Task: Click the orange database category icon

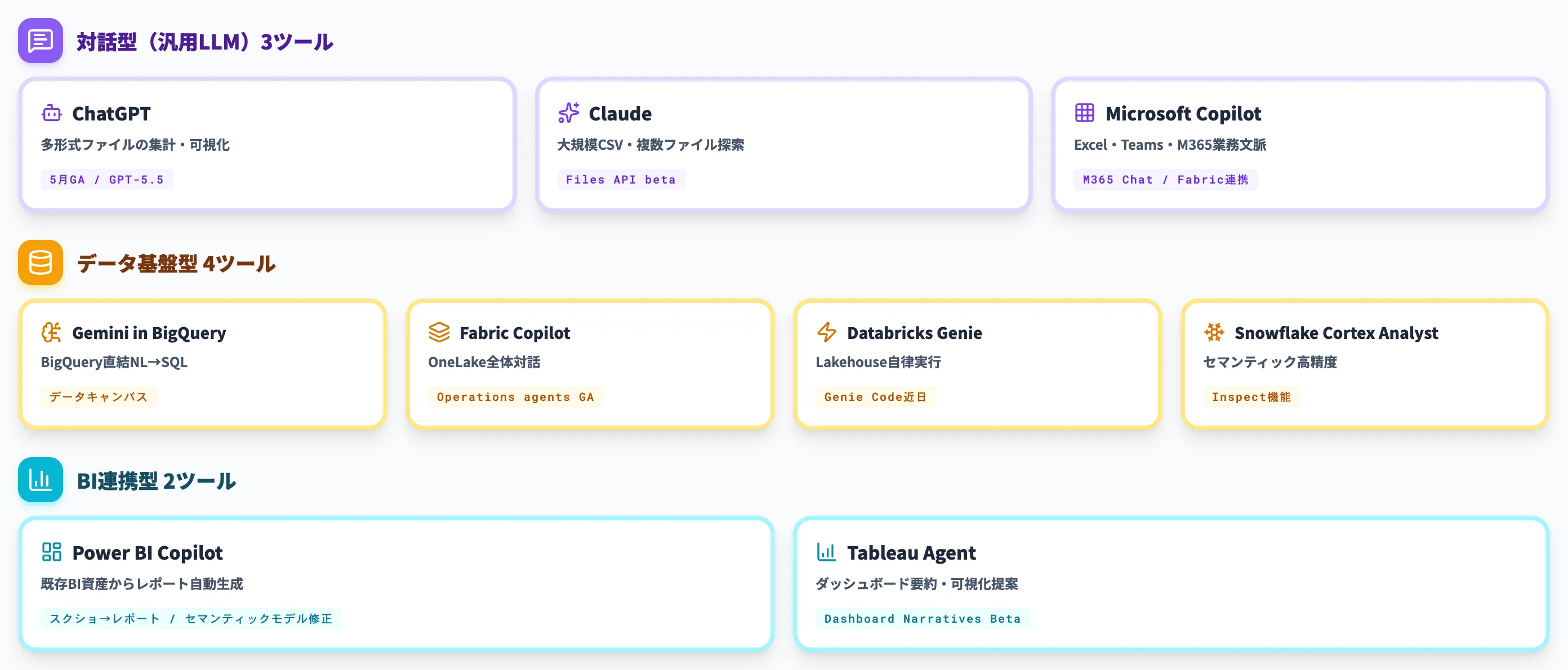Action: (x=40, y=262)
